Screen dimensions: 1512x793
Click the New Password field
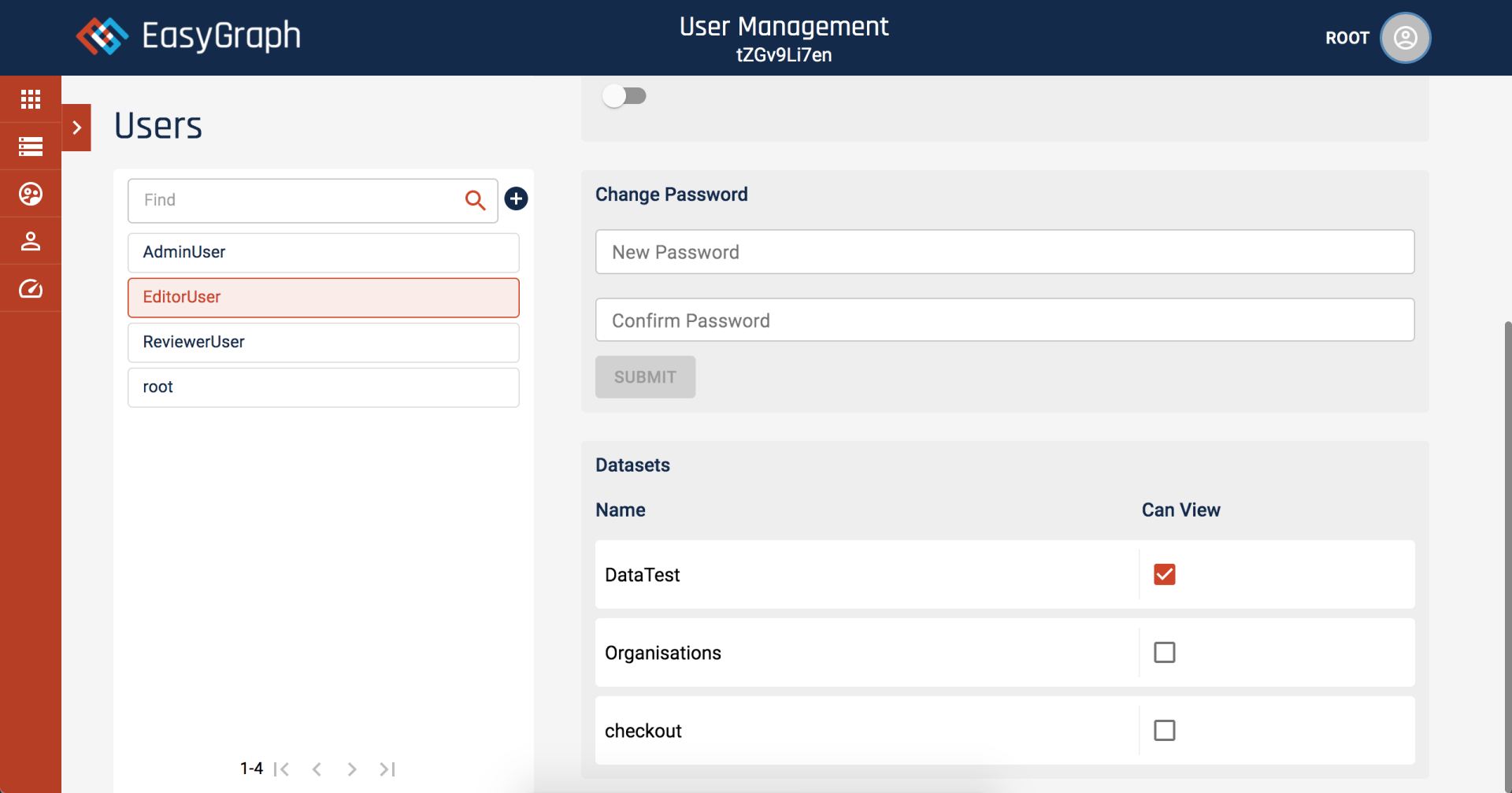[1004, 252]
